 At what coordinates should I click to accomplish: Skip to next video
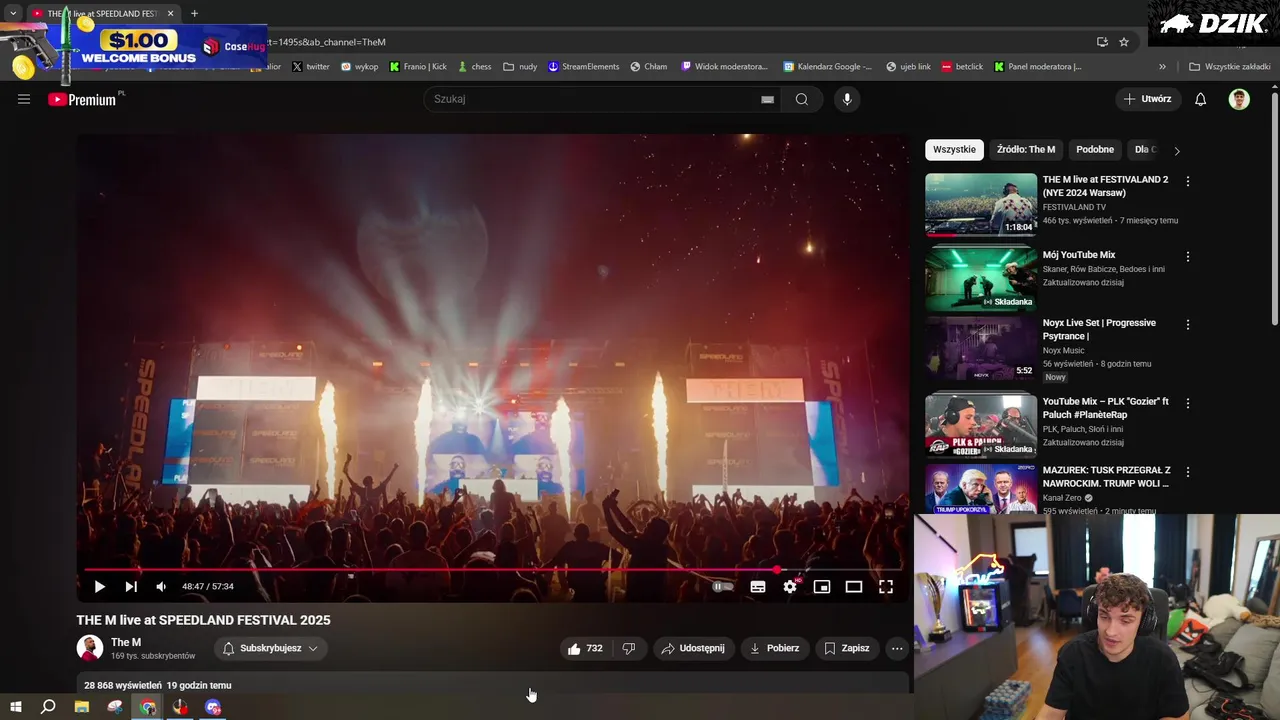131,587
